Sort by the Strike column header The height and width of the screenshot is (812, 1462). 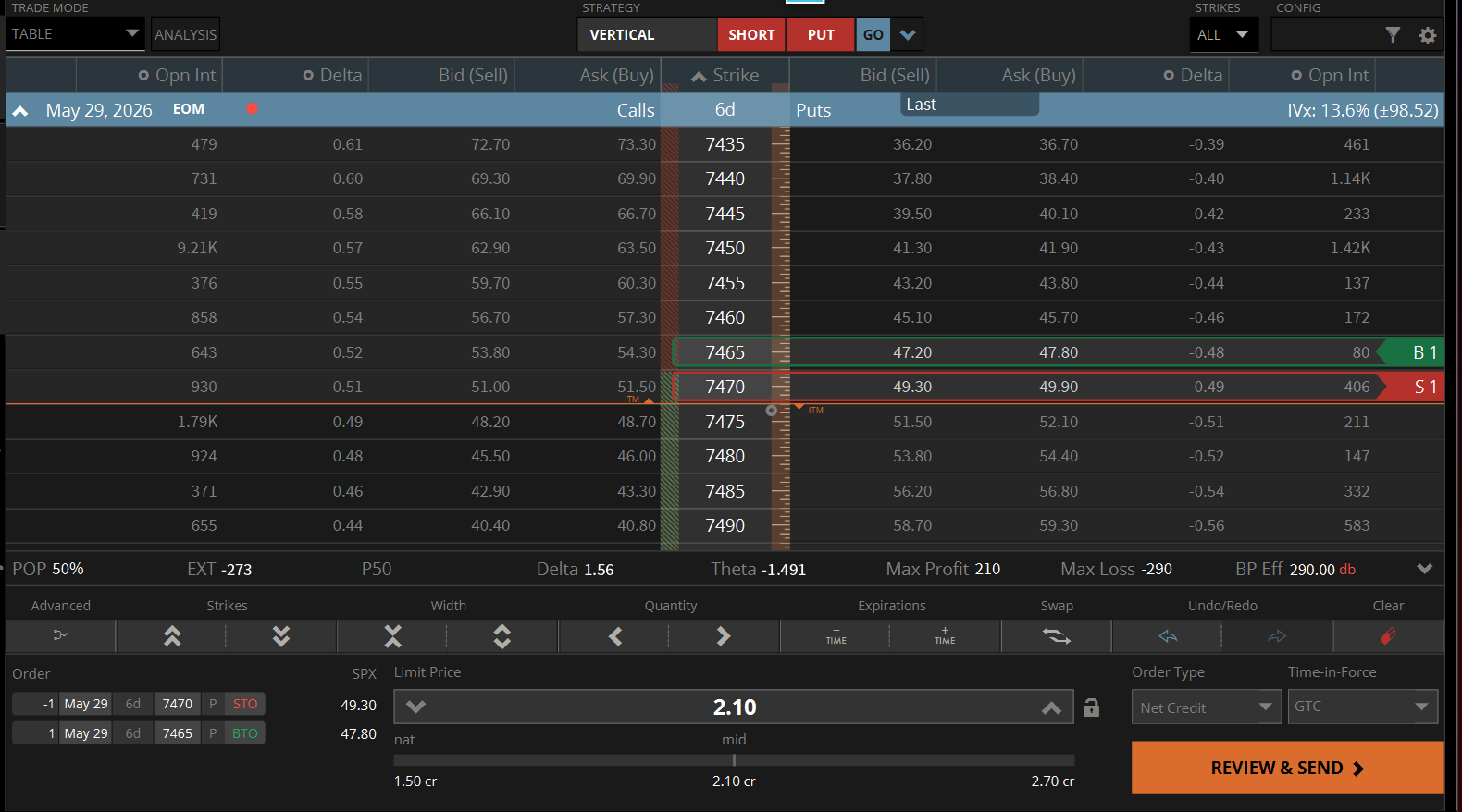point(725,76)
